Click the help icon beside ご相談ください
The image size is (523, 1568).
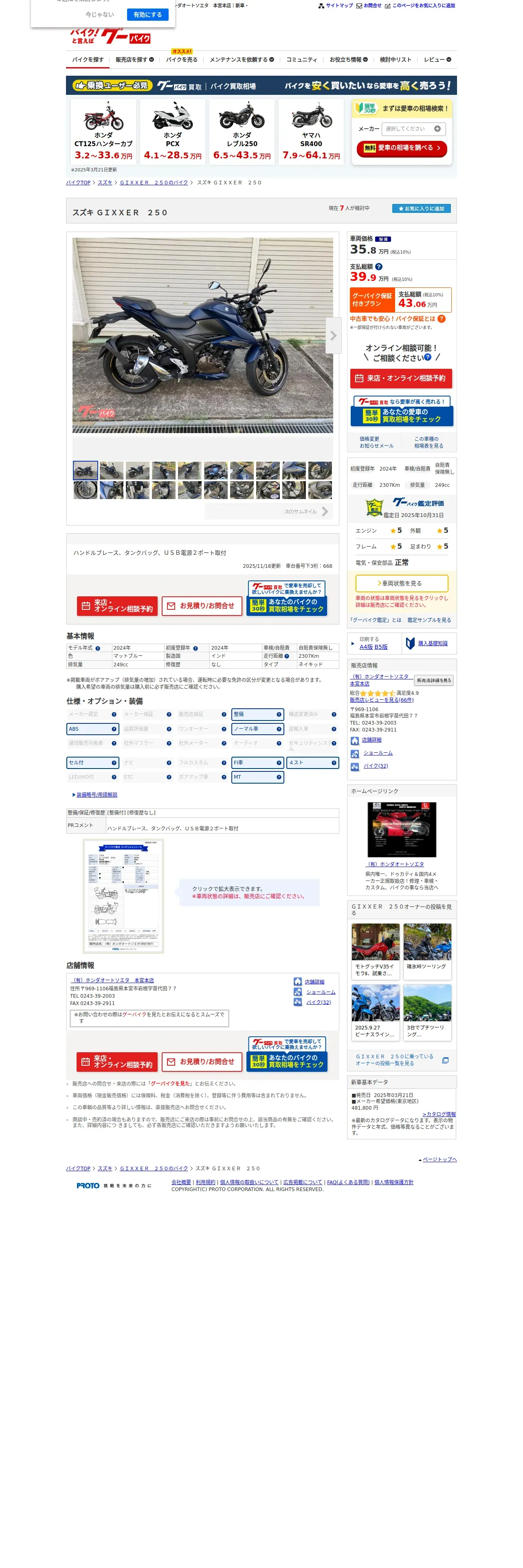click(427, 357)
